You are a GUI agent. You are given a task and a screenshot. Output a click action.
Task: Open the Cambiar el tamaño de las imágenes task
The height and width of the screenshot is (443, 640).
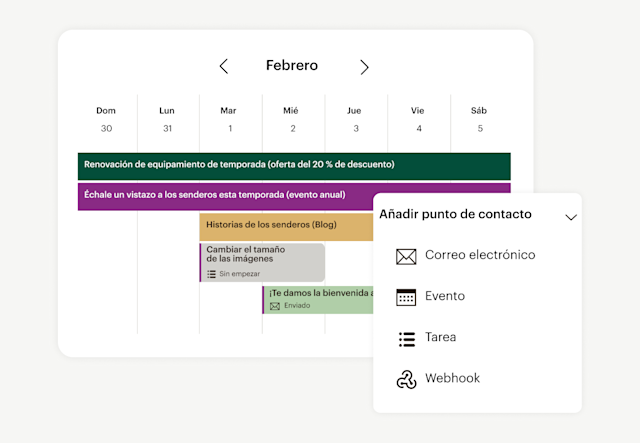pos(262,261)
